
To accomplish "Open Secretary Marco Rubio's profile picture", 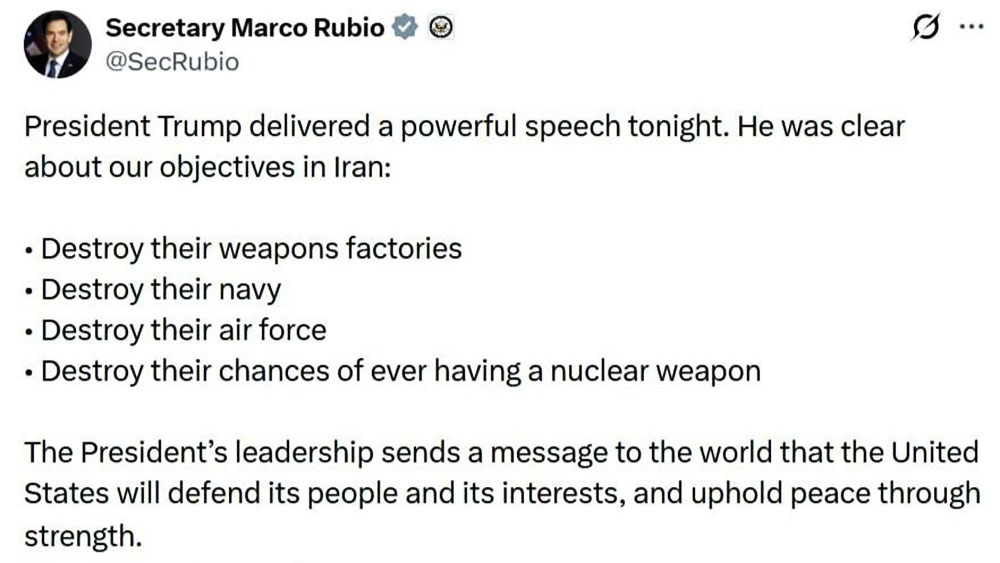I will click(x=58, y=45).
